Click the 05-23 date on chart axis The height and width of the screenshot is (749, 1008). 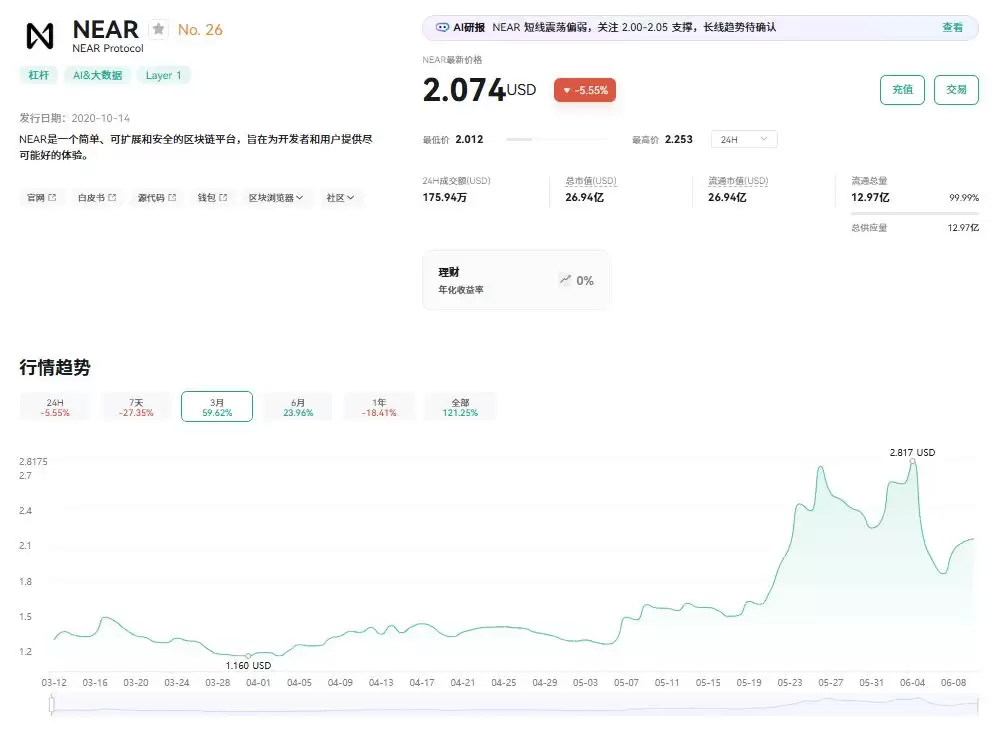[789, 682]
